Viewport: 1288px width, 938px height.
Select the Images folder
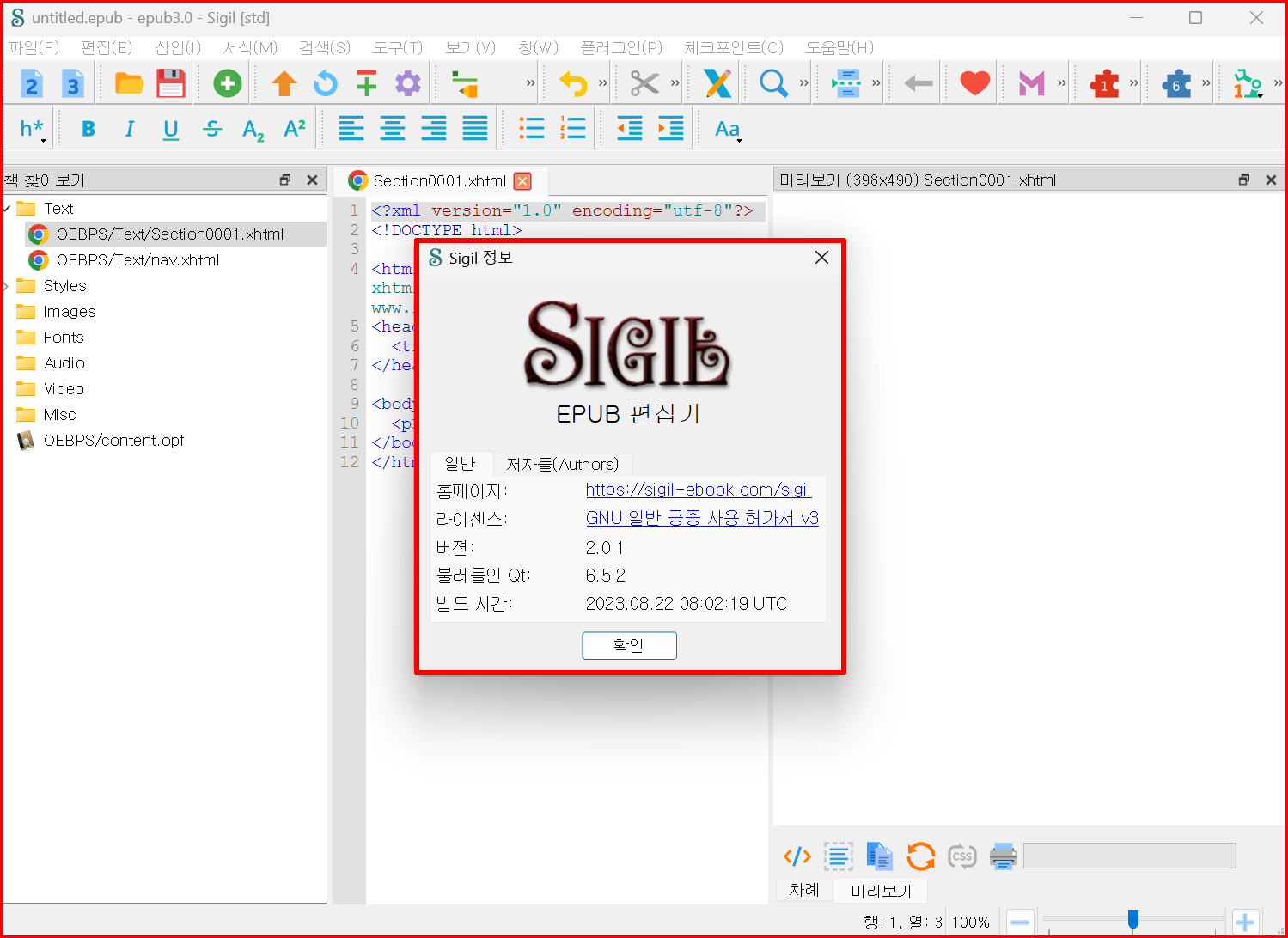click(x=70, y=312)
